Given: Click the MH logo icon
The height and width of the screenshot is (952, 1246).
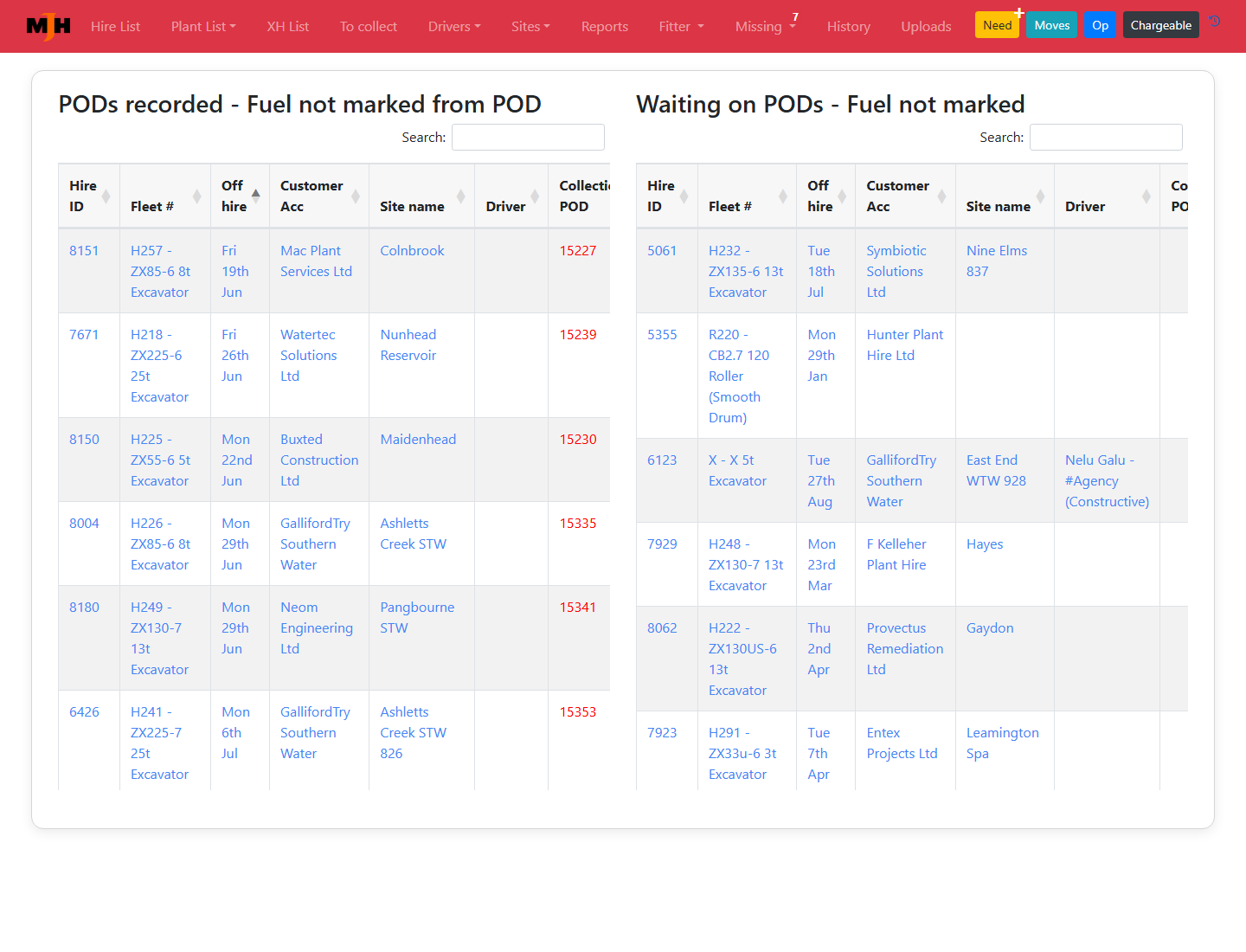Looking at the screenshot, I should [x=48, y=27].
